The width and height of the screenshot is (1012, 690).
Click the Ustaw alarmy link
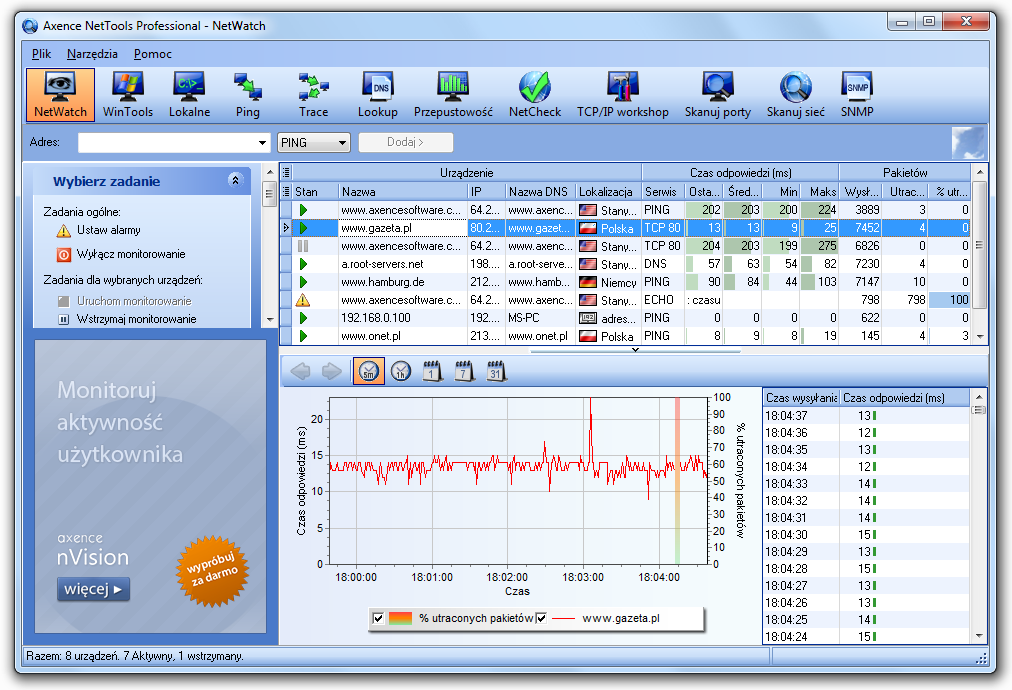coord(108,230)
